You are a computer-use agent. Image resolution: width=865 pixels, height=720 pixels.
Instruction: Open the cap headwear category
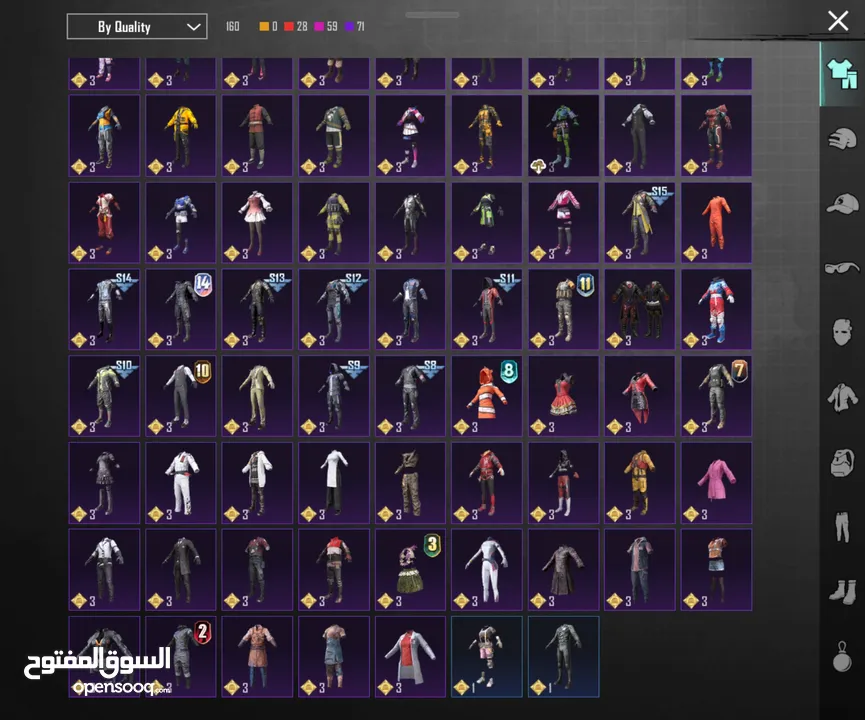click(842, 203)
